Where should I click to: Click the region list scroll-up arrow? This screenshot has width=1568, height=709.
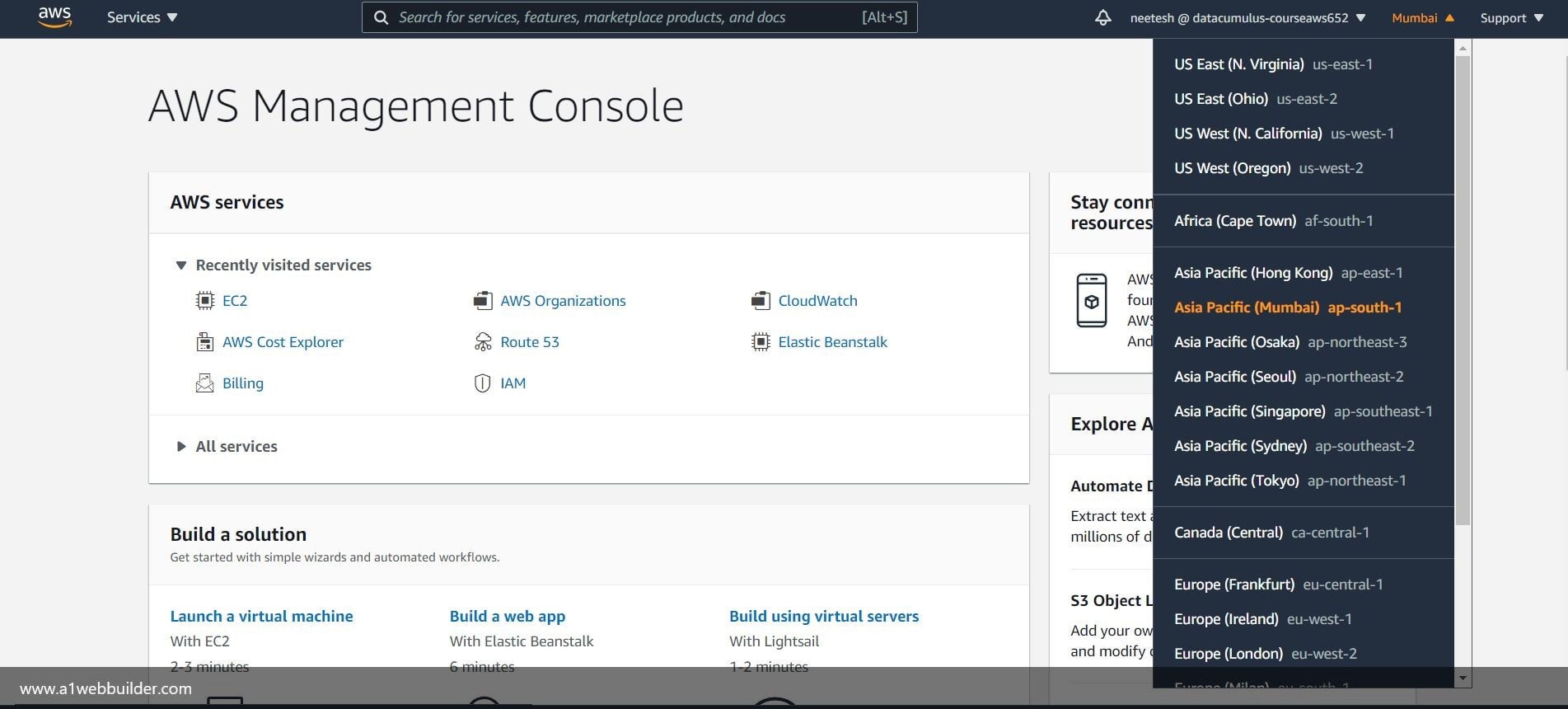point(1463,49)
